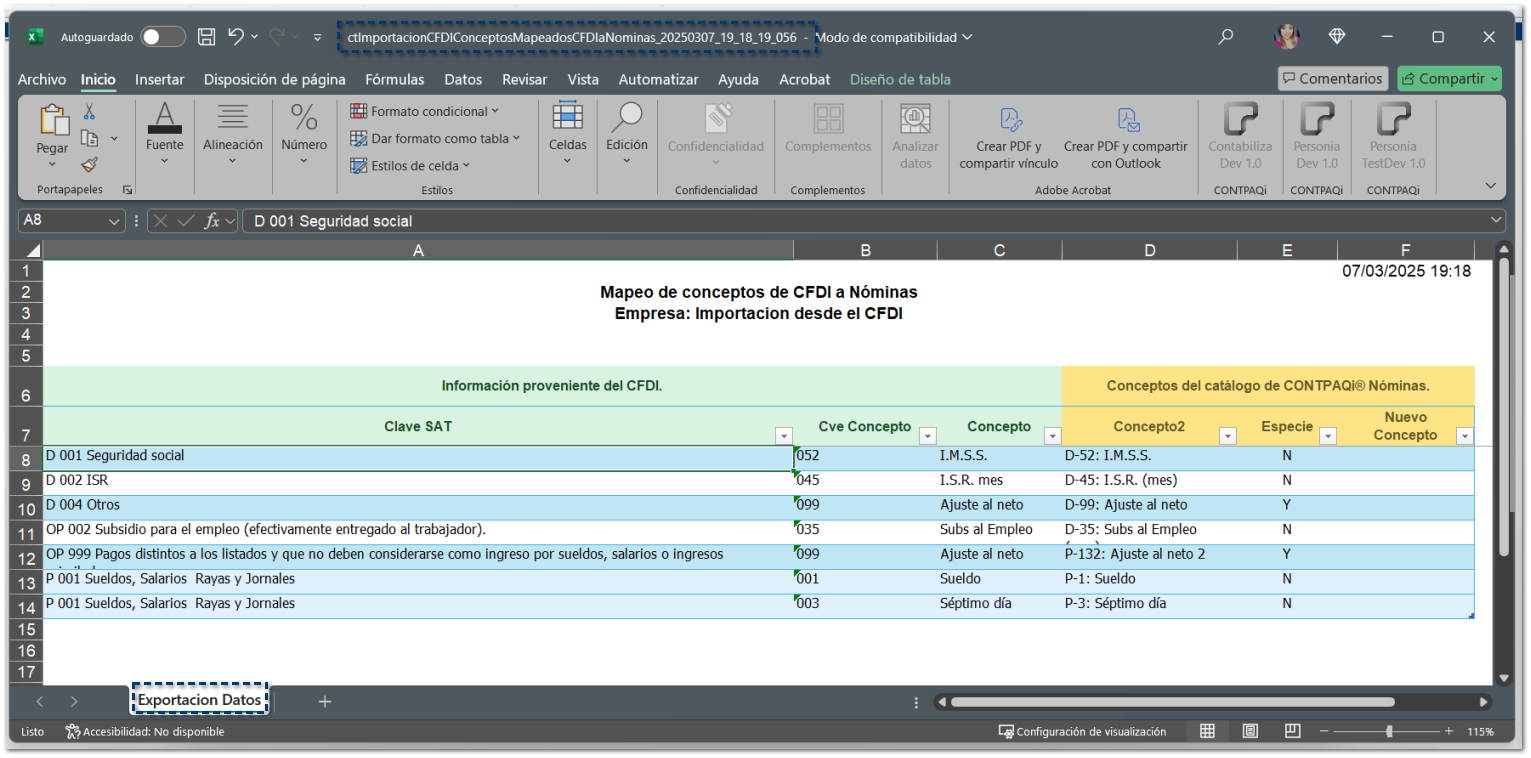
Task: Open the Clave SAT filter dropdown
Action: [x=784, y=436]
